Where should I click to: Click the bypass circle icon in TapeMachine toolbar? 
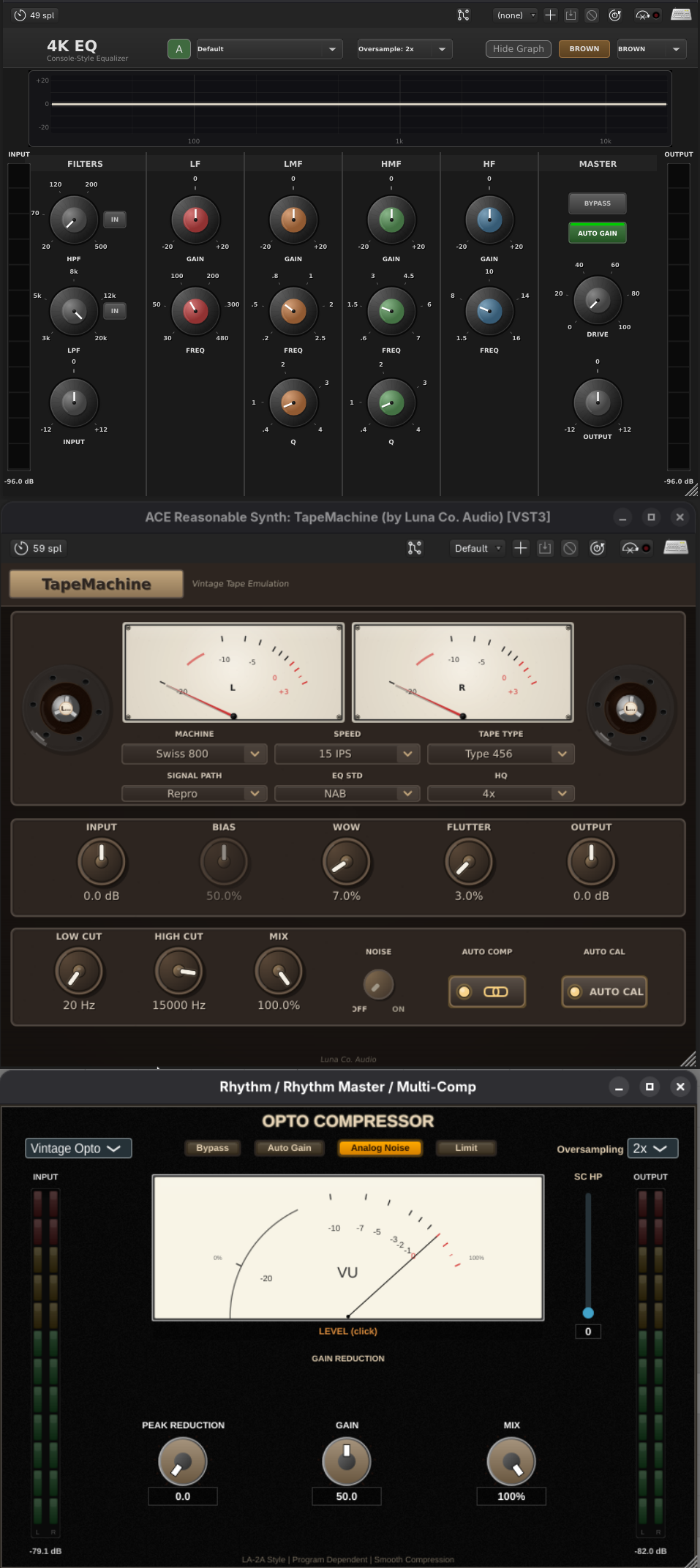coord(571,548)
